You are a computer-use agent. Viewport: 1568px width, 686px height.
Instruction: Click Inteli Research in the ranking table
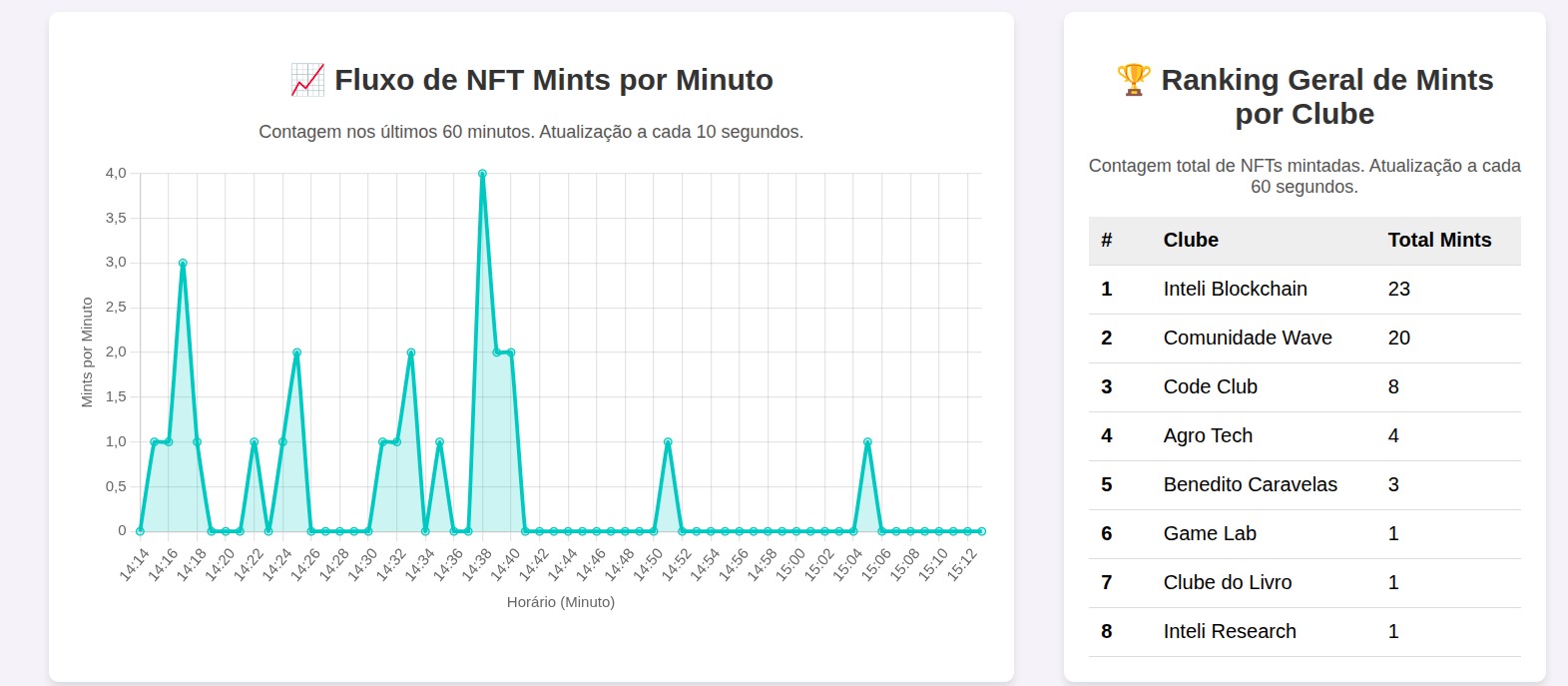(x=1229, y=631)
